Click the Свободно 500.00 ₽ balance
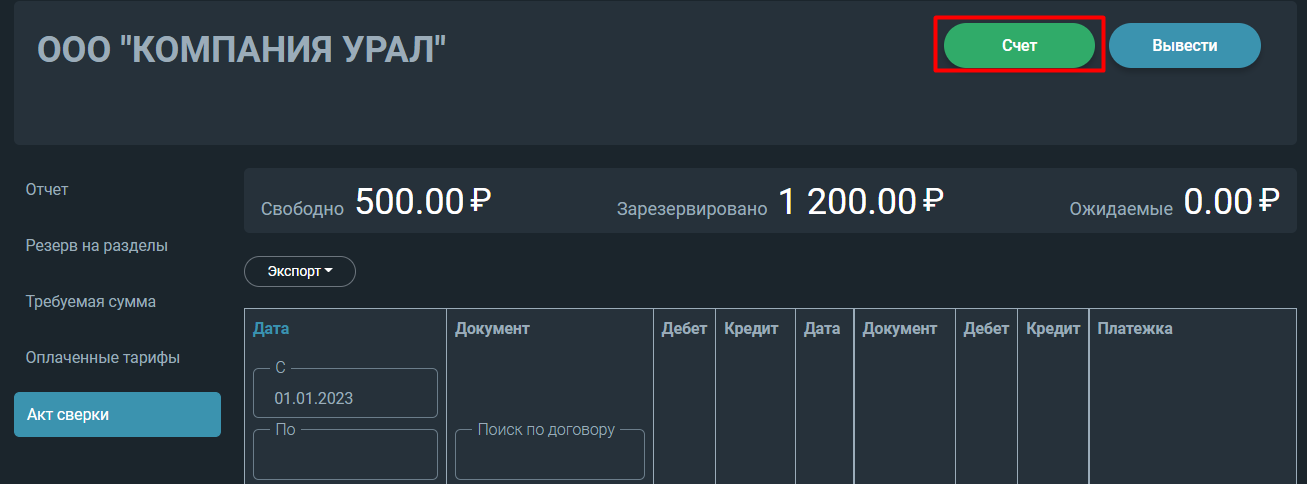The width and height of the screenshot is (1307, 484). pyautogui.click(x=376, y=202)
